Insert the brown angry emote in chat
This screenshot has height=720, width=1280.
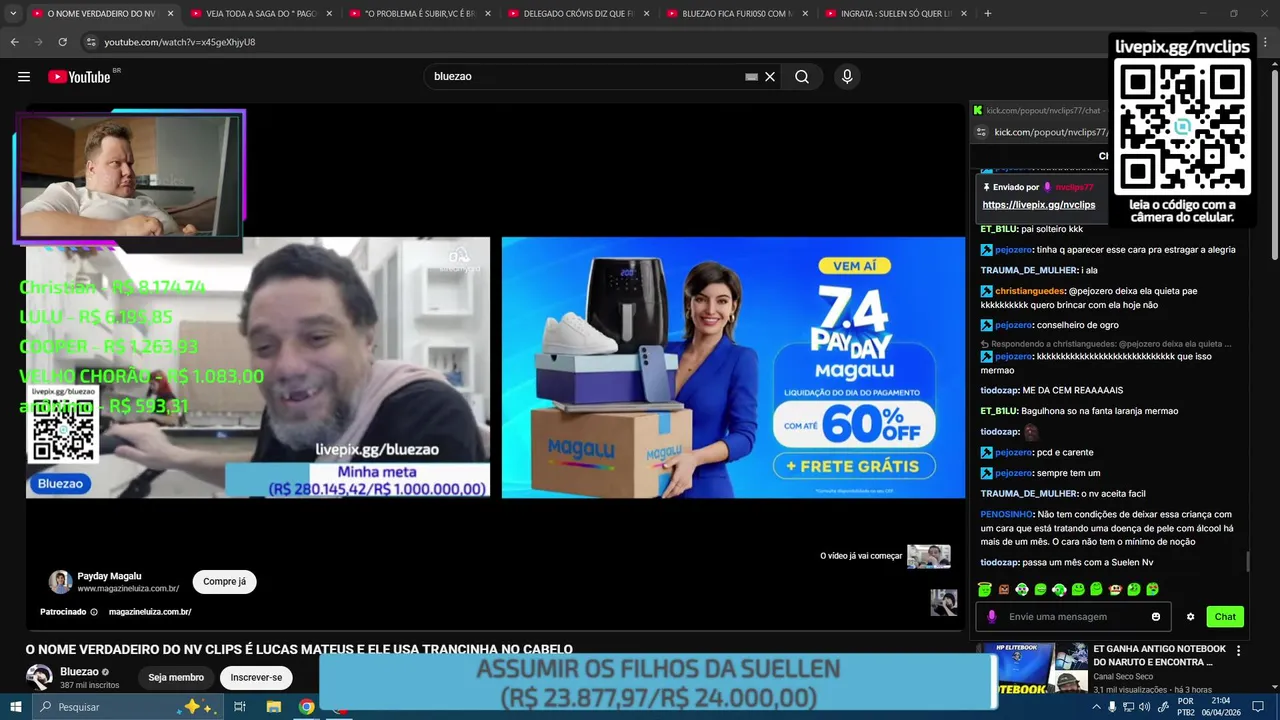(x=1003, y=590)
